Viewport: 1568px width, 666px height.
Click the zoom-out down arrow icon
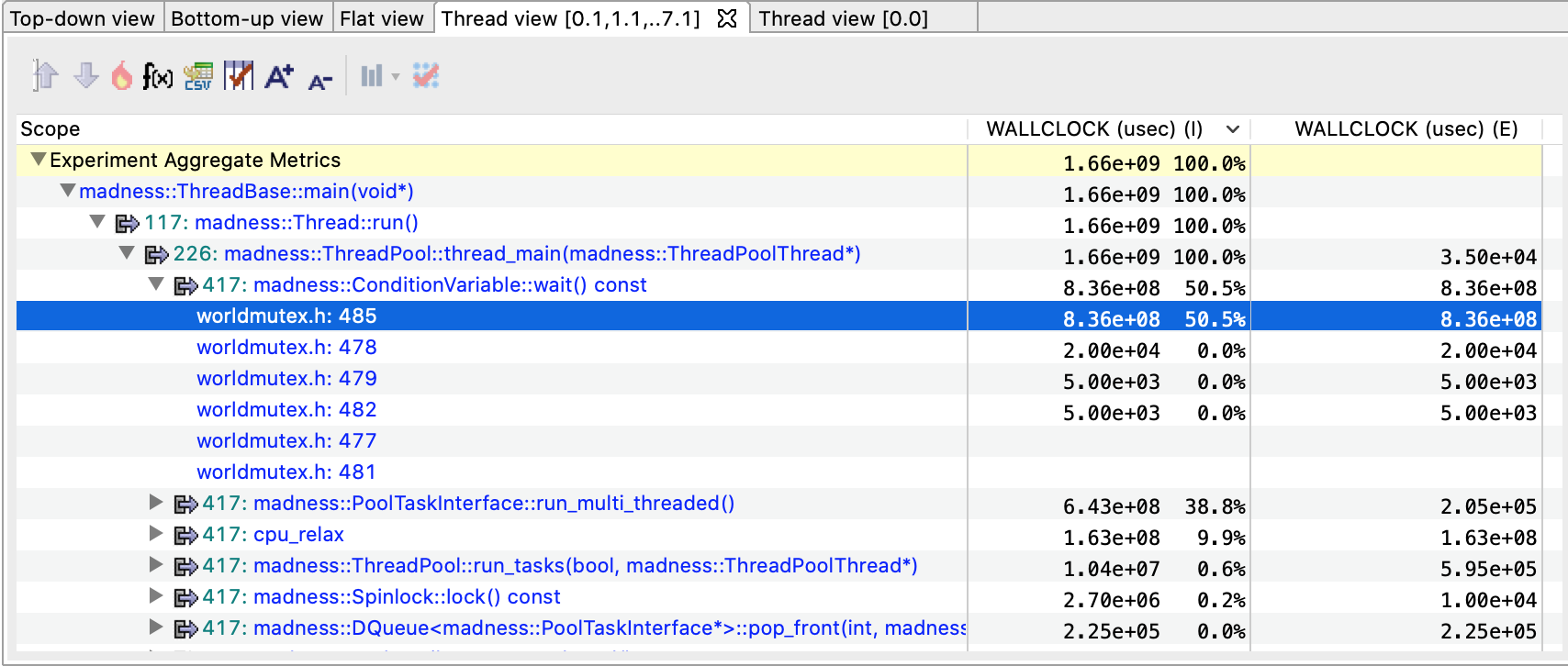(x=86, y=75)
